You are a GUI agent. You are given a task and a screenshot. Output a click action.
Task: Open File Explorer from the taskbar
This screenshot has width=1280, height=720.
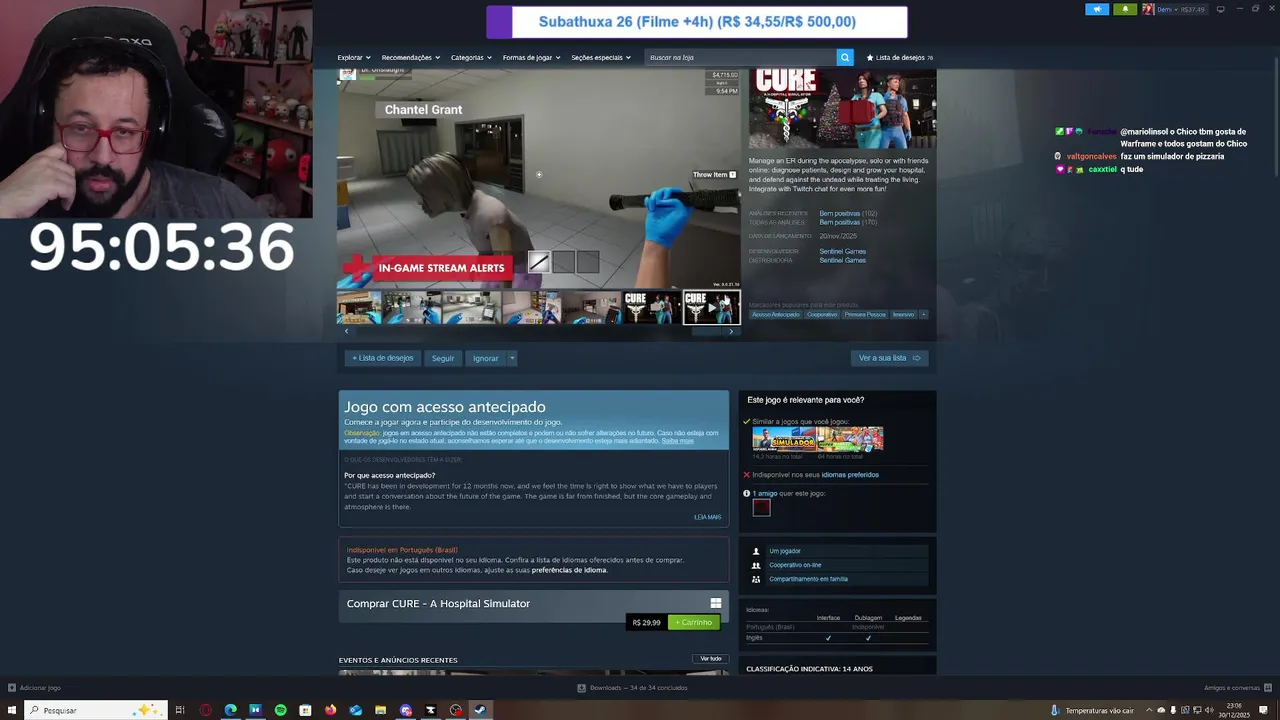380,710
